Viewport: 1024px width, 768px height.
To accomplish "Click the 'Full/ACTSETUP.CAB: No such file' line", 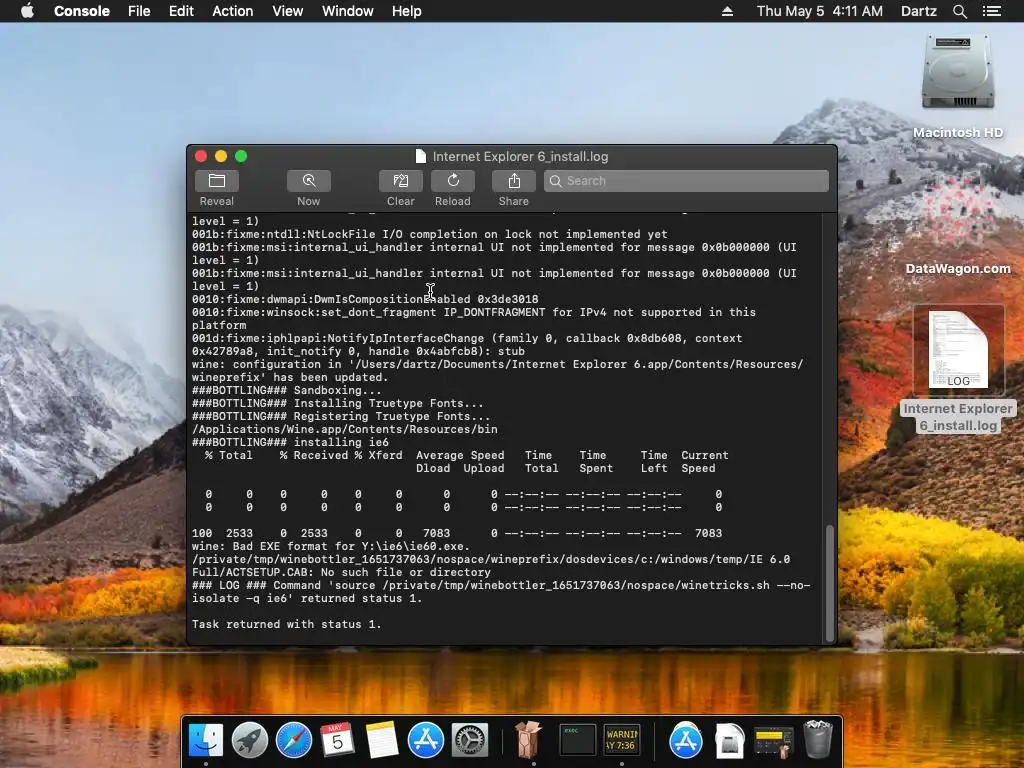I will [x=341, y=573].
